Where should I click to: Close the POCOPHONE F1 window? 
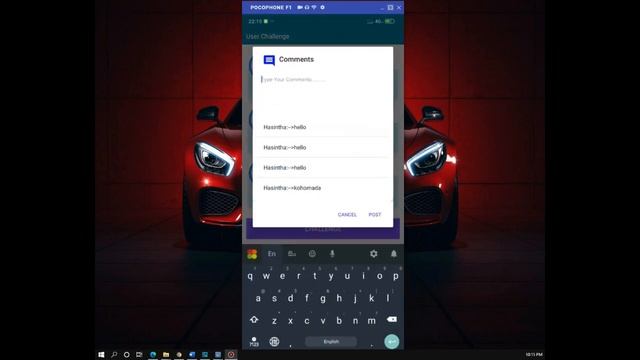coord(399,7)
